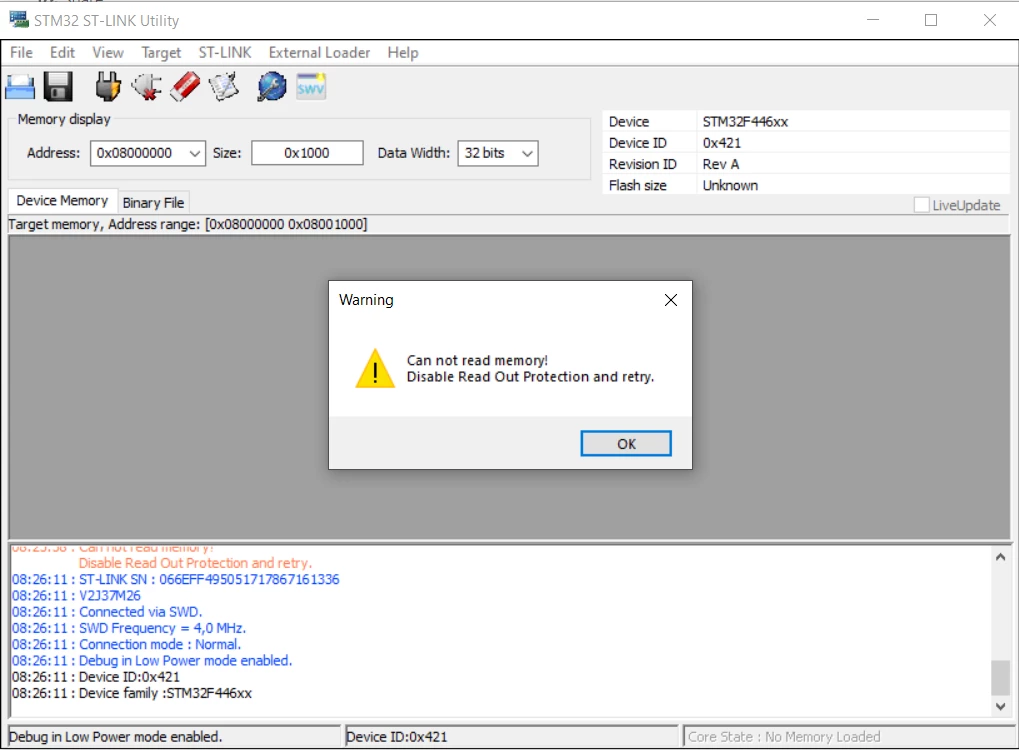Click the Connect to target plug icon
This screenshot has width=1019, height=750.
[x=108, y=86]
